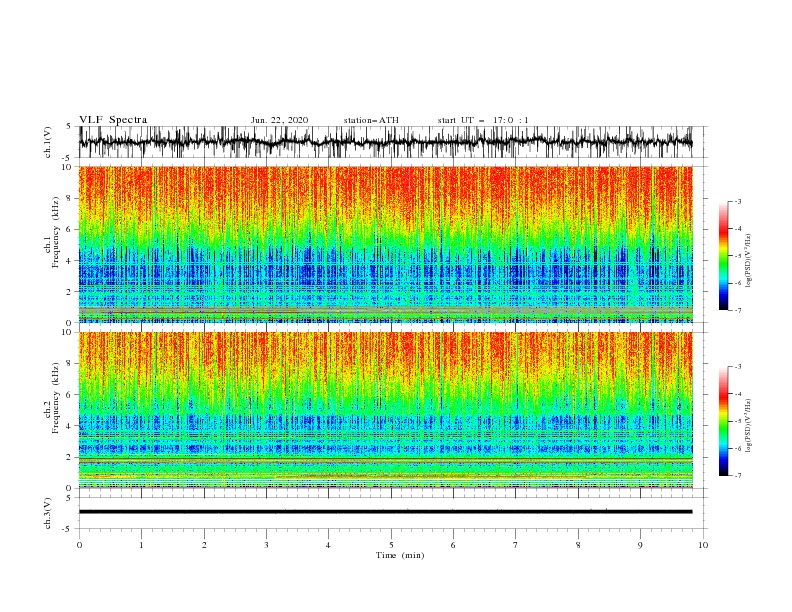Click the 'ch.3(V)' axis label
This screenshot has width=792, height=612.
[48, 513]
